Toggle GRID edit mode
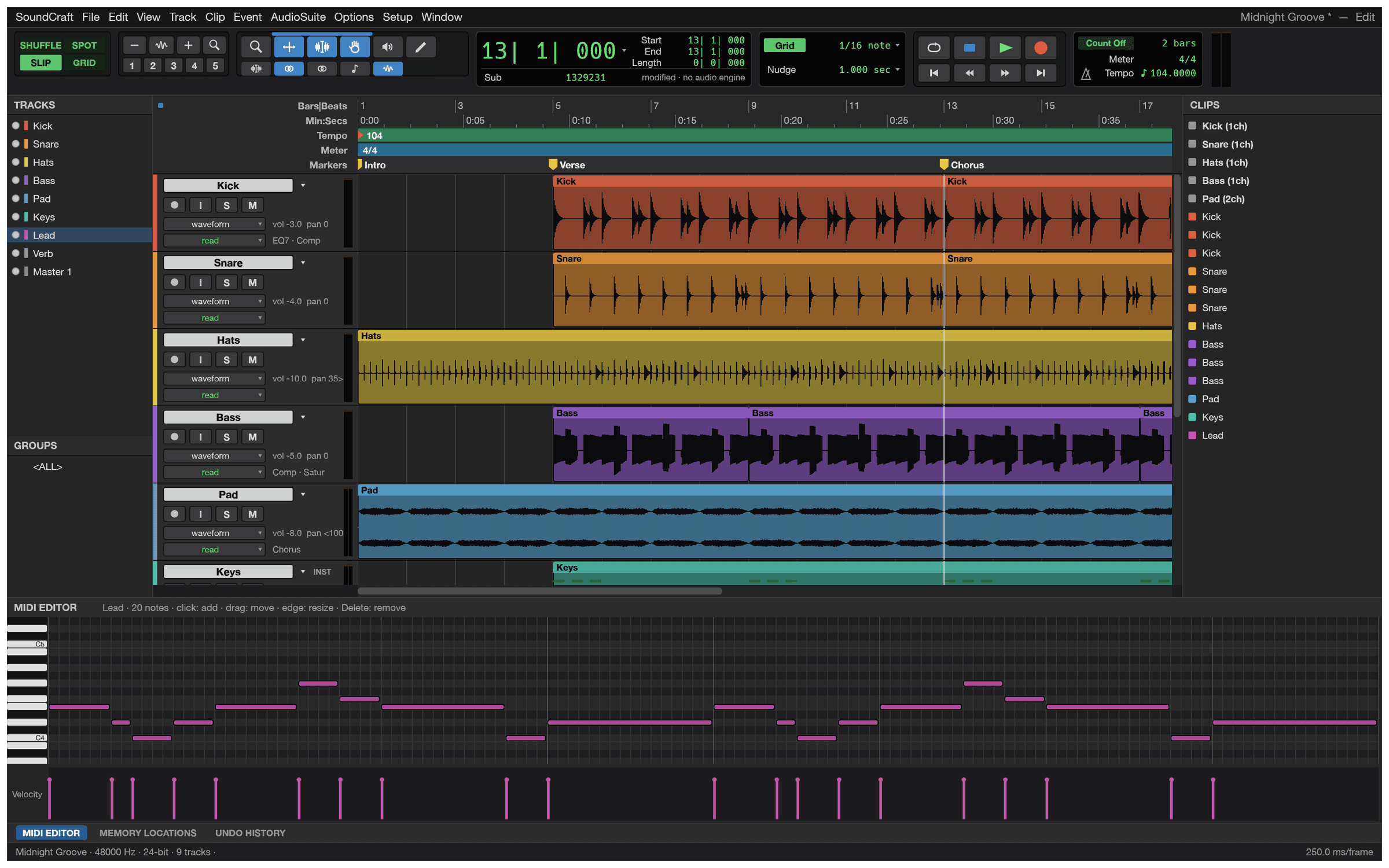 point(84,62)
